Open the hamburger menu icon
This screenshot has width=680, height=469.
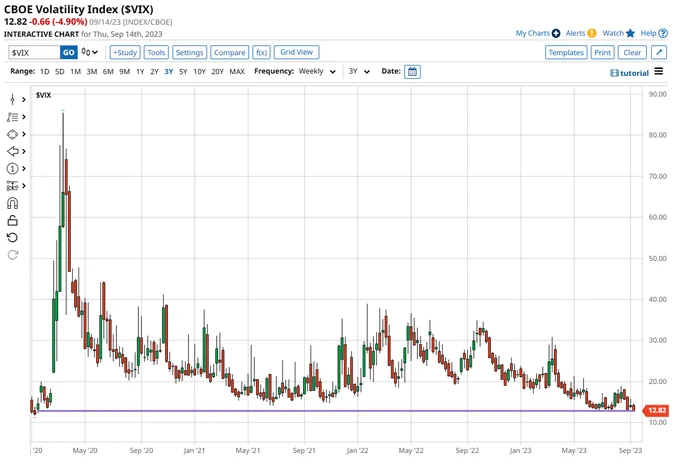(659, 71)
